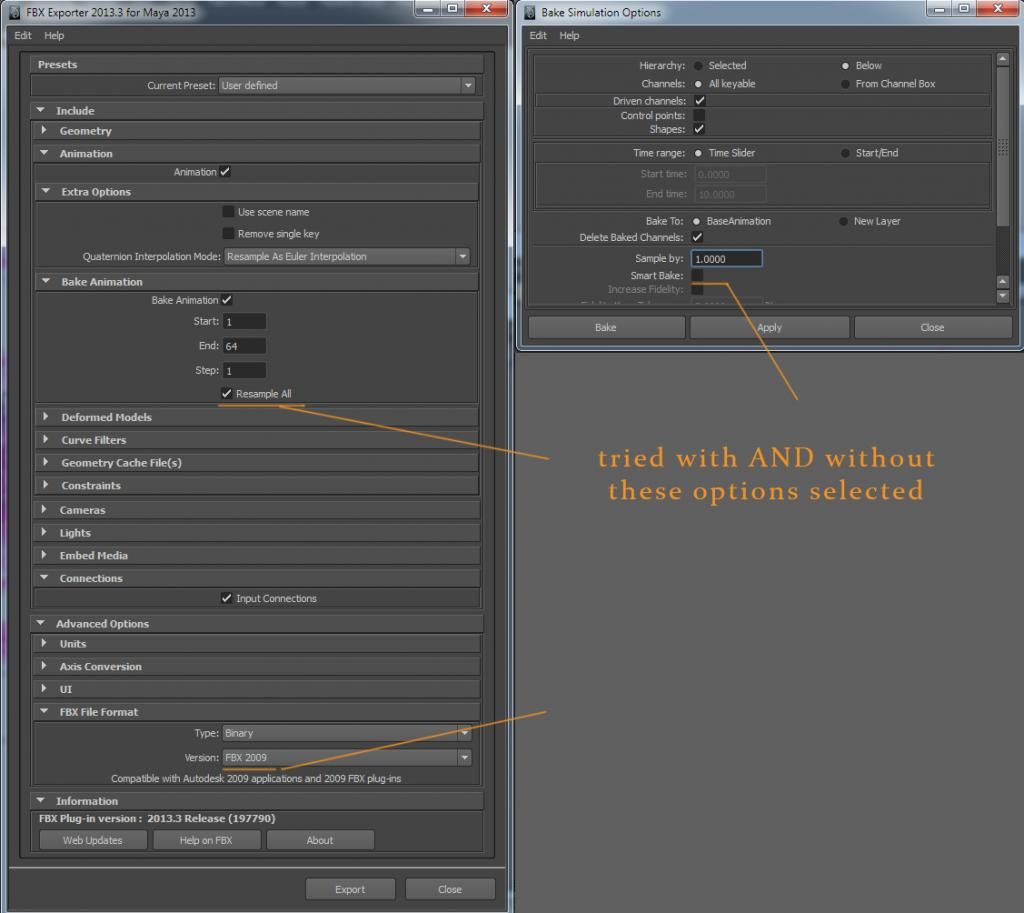This screenshot has width=1024, height=913.
Task: Click the About button
Action: tap(320, 840)
